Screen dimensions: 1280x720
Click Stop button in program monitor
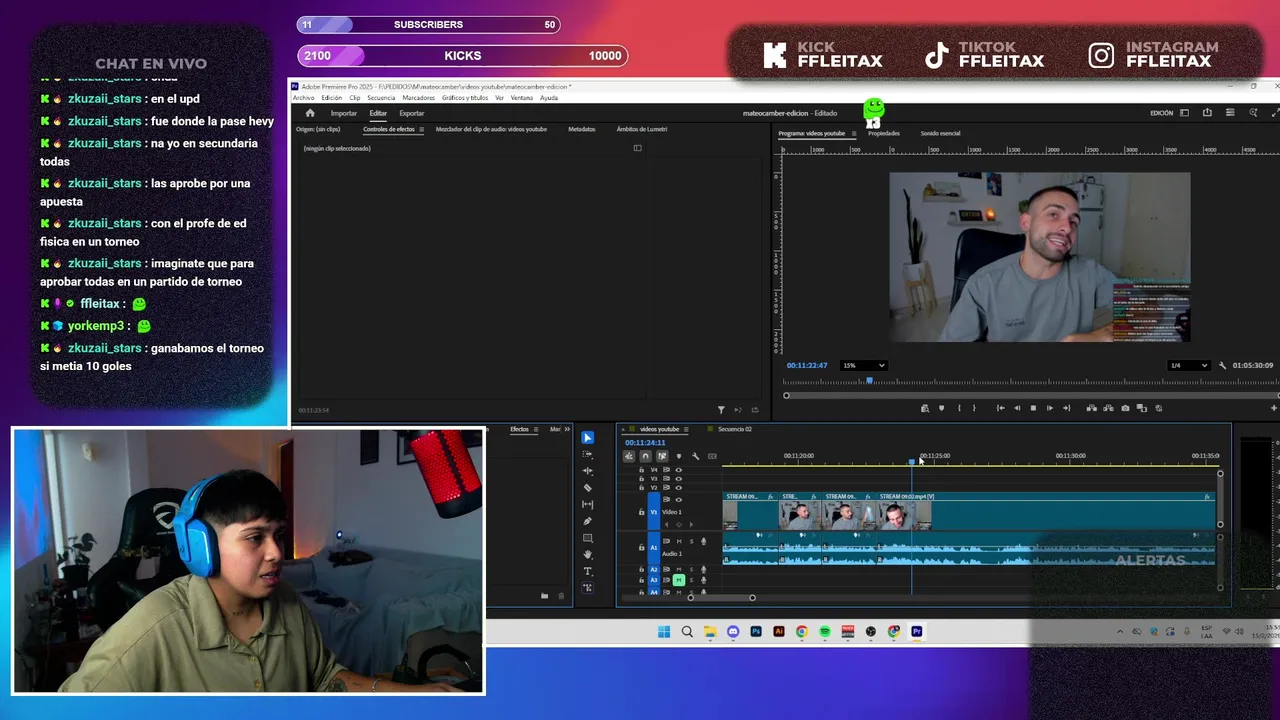[1033, 408]
